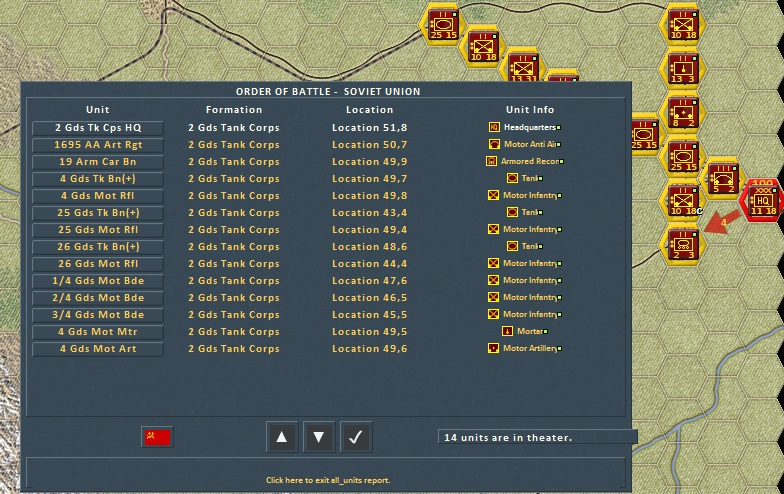Open the 25 Gds Mot Rfl unit entry
784x494 pixels.
click(x=98, y=230)
